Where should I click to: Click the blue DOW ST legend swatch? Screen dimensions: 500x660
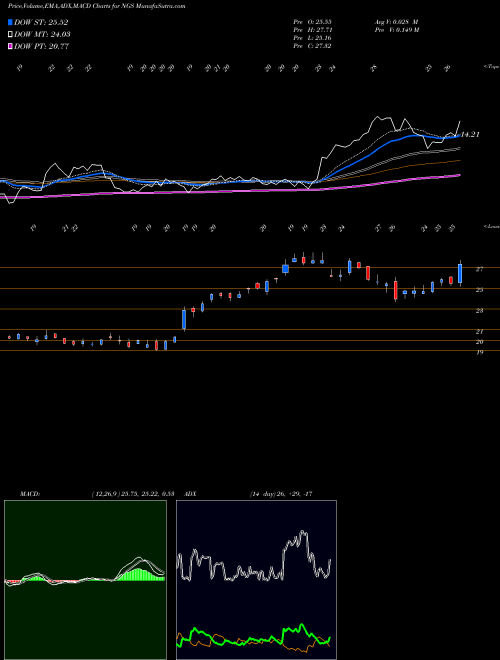[10, 22]
